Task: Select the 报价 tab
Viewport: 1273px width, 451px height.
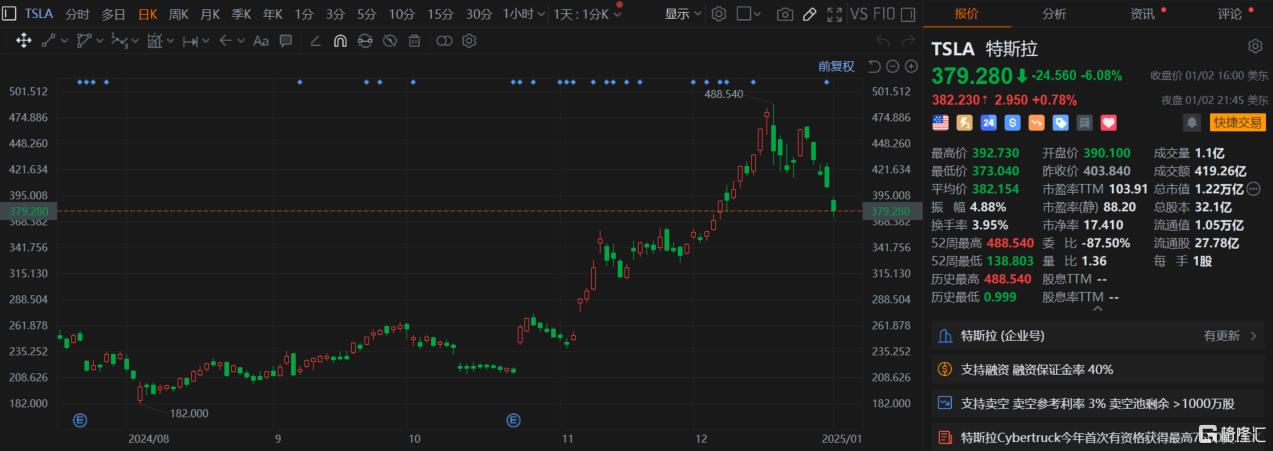Action: click(966, 14)
